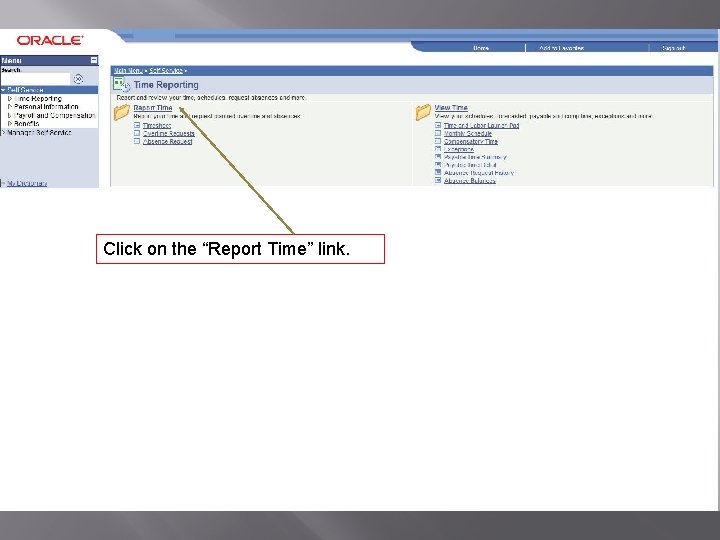Click Add to Favorites in top bar
The width and height of the screenshot is (720, 540).
pos(561,48)
